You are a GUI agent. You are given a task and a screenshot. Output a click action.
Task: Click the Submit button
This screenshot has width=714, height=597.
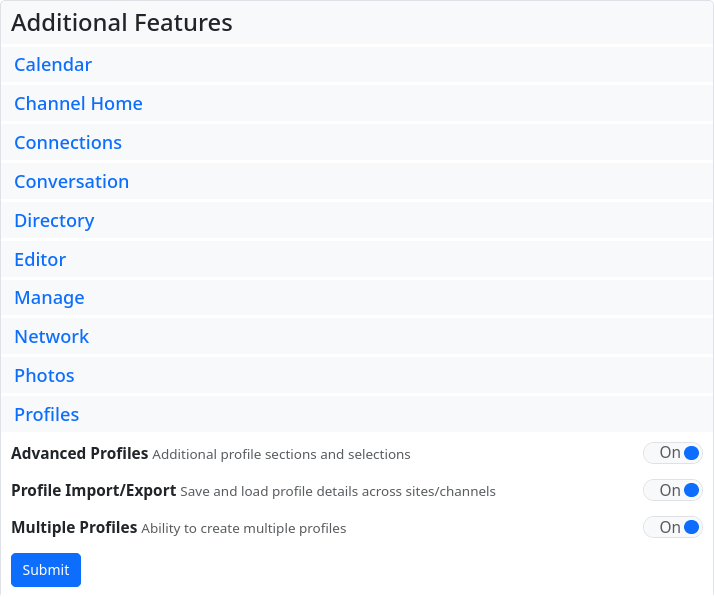[46, 570]
